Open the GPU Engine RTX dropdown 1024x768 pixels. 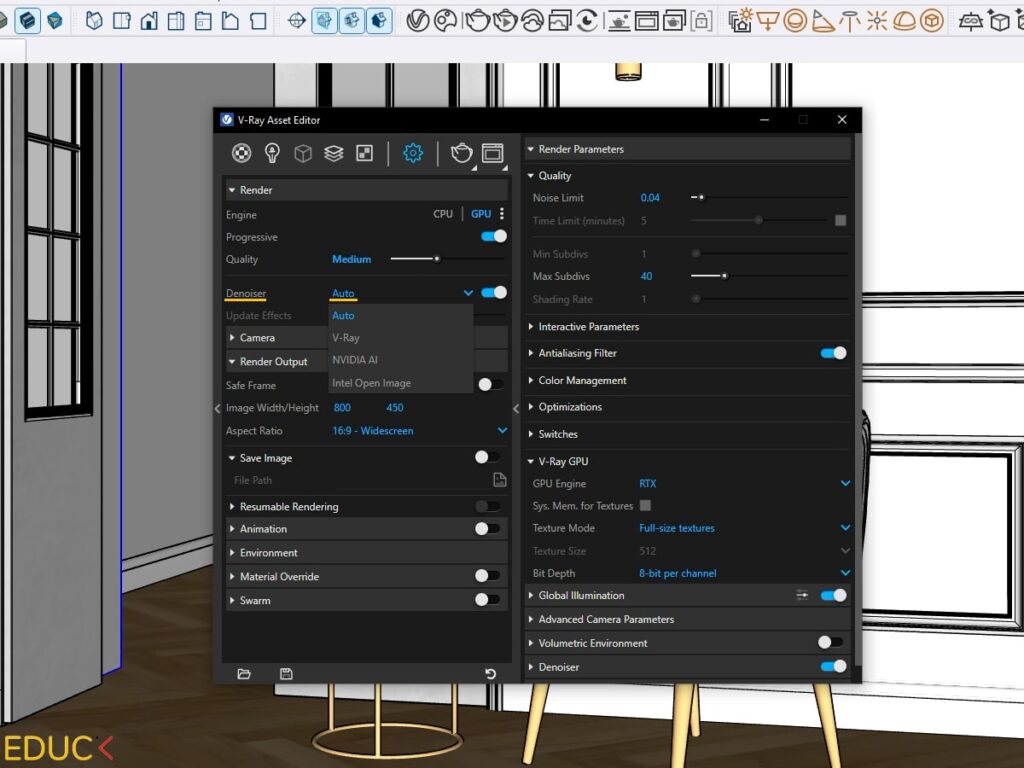[x=845, y=484]
